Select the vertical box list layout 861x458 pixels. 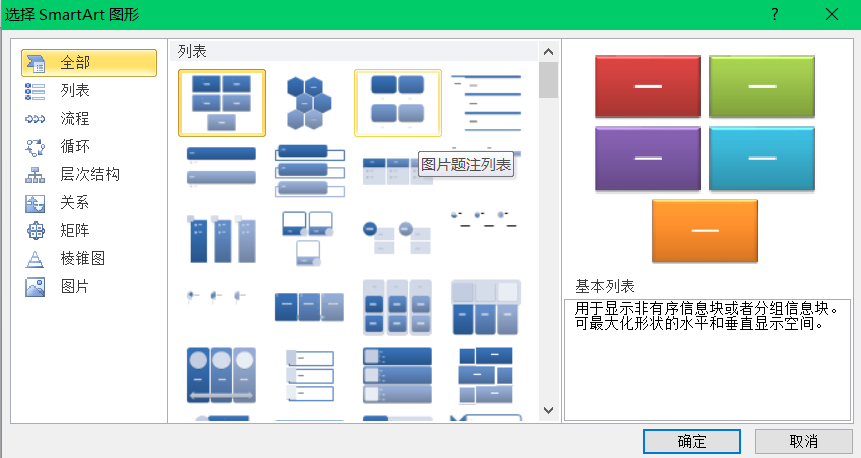[x=310, y=170]
